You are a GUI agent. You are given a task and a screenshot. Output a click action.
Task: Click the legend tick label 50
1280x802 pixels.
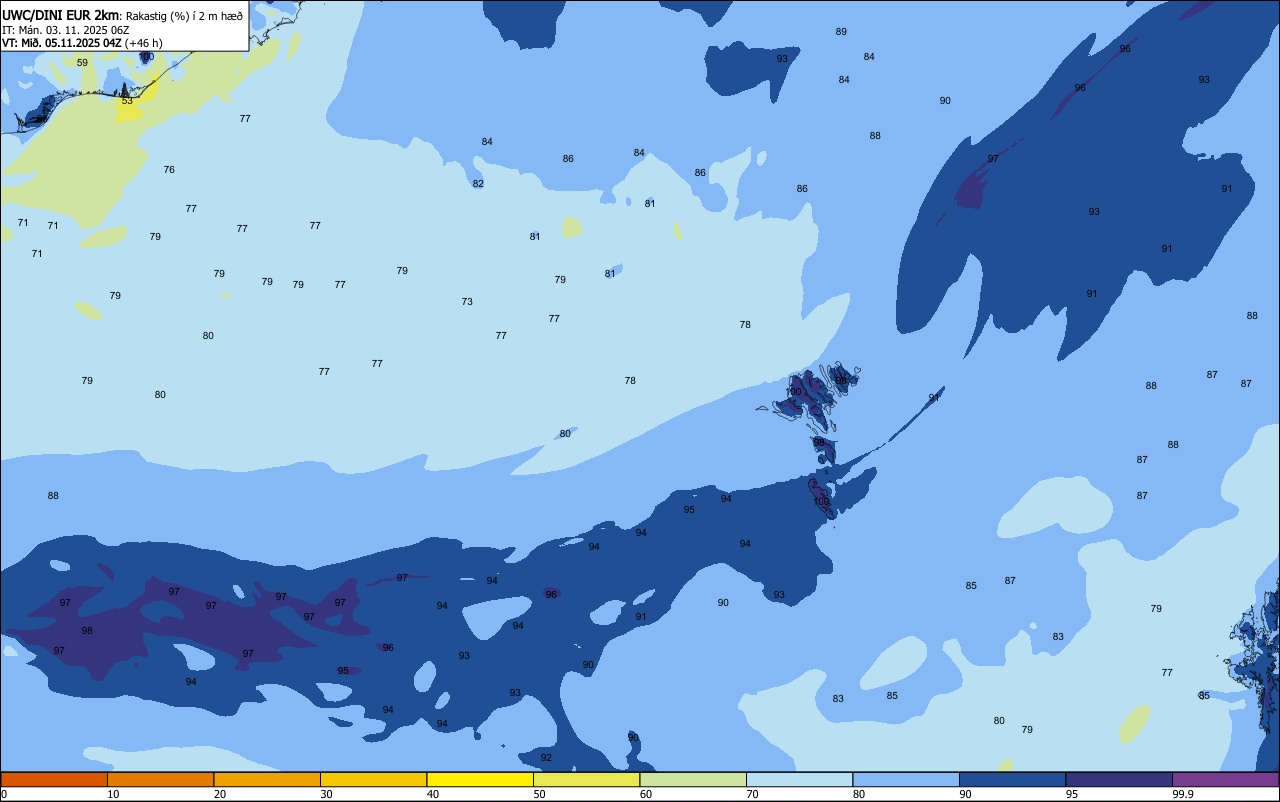click(x=540, y=794)
